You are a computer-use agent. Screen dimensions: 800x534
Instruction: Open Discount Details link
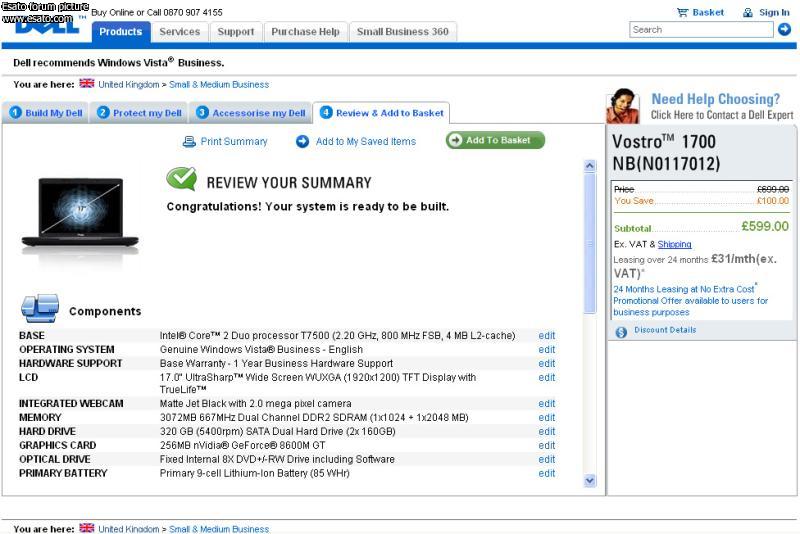(665, 330)
